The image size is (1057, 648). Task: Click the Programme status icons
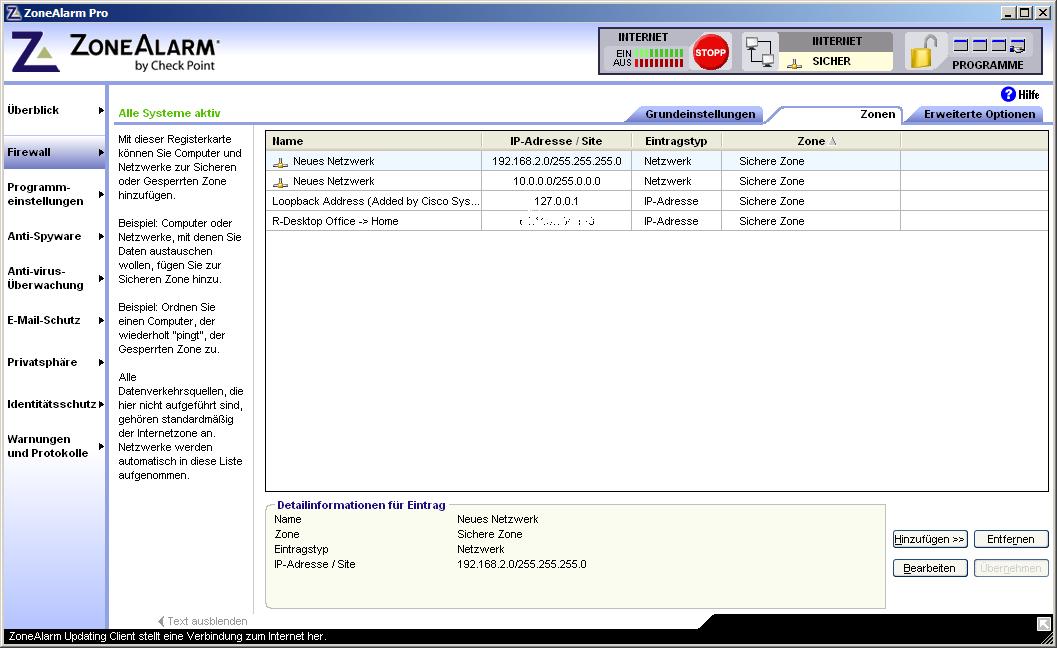pos(989,45)
